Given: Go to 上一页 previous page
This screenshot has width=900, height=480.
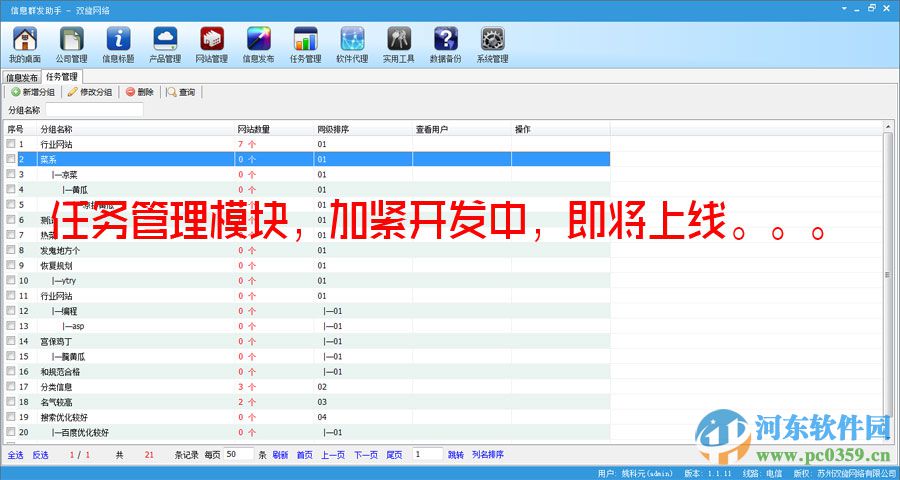Looking at the screenshot, I should 333,455.
